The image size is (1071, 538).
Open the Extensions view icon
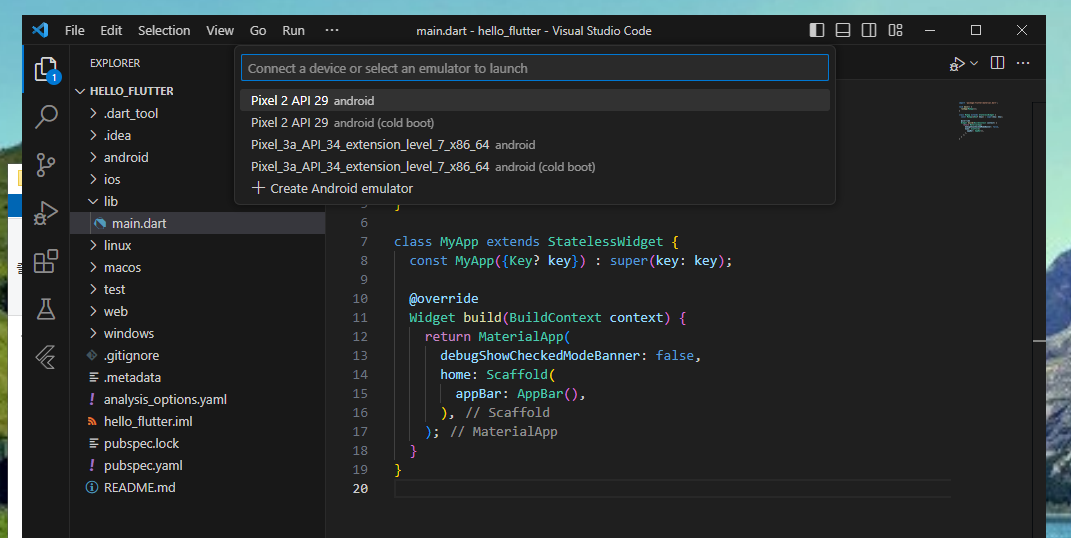(46, 261)
